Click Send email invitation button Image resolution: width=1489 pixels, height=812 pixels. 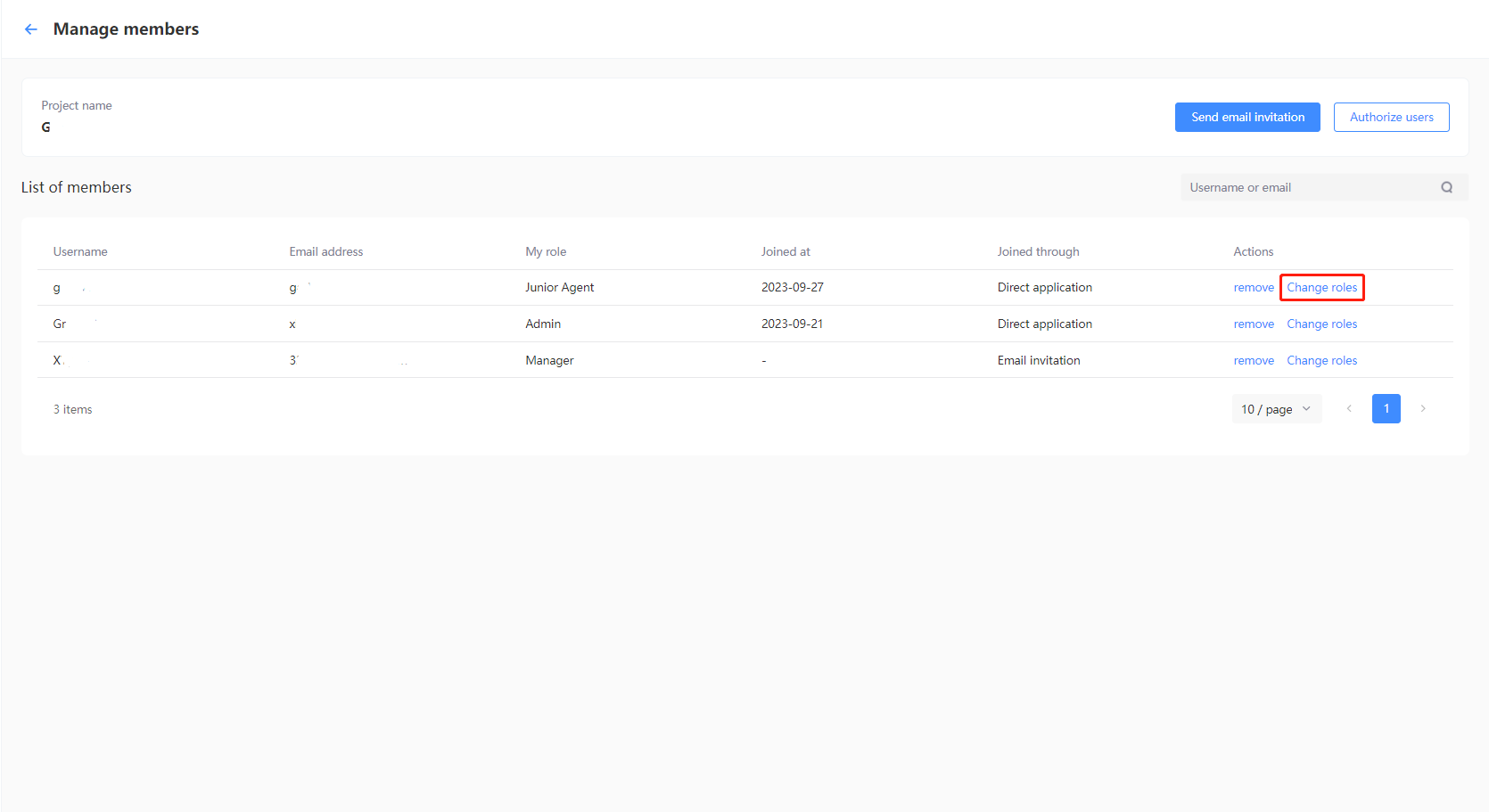[x=1247, y=117]
